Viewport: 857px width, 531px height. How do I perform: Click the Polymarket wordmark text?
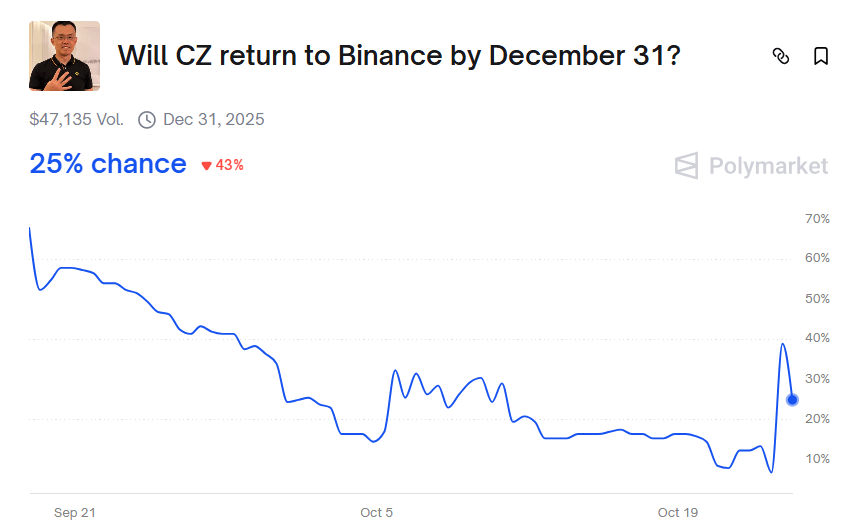point(768,166)
